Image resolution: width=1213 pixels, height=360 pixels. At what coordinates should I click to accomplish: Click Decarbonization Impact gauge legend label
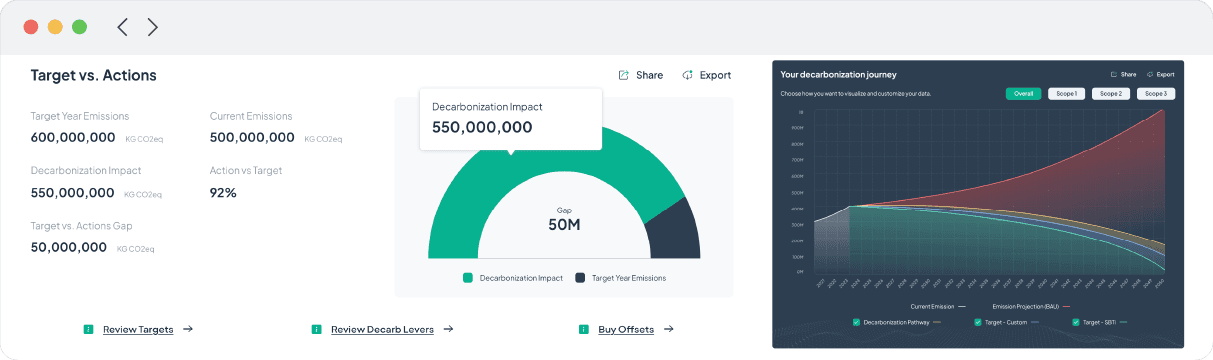coord(521,278)
